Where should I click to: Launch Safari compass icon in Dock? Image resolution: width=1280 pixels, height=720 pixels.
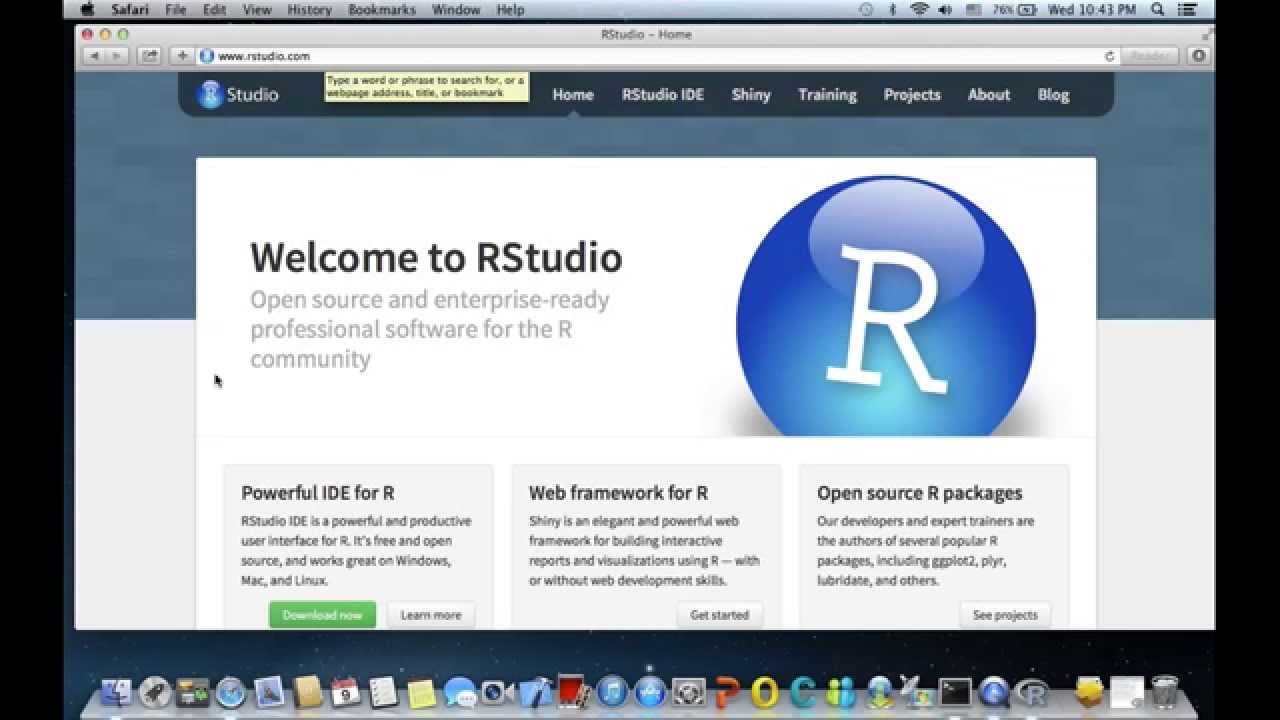point(231,692)
